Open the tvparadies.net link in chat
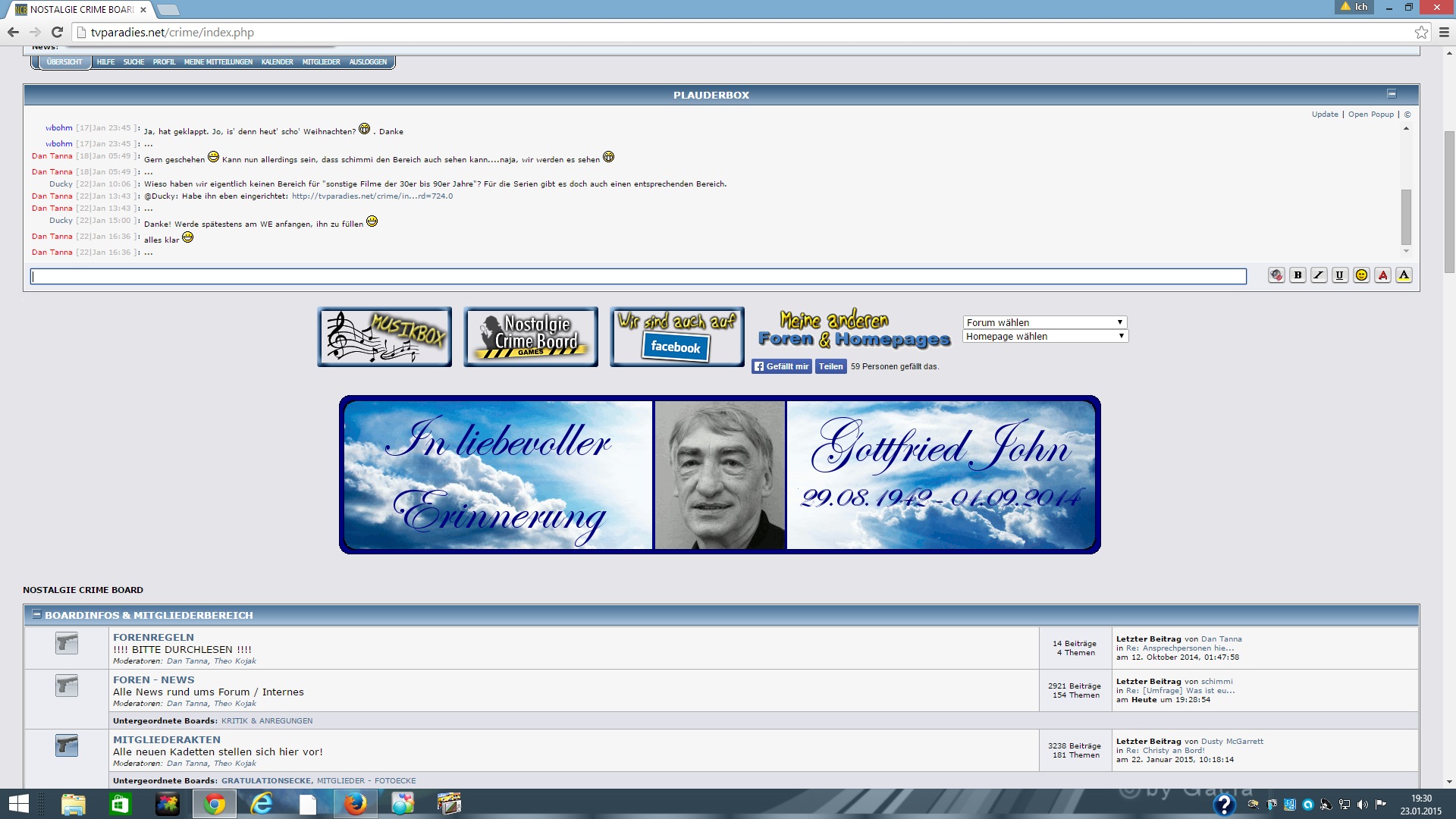This screenshot has height=819, width=1456. (372, 196)
